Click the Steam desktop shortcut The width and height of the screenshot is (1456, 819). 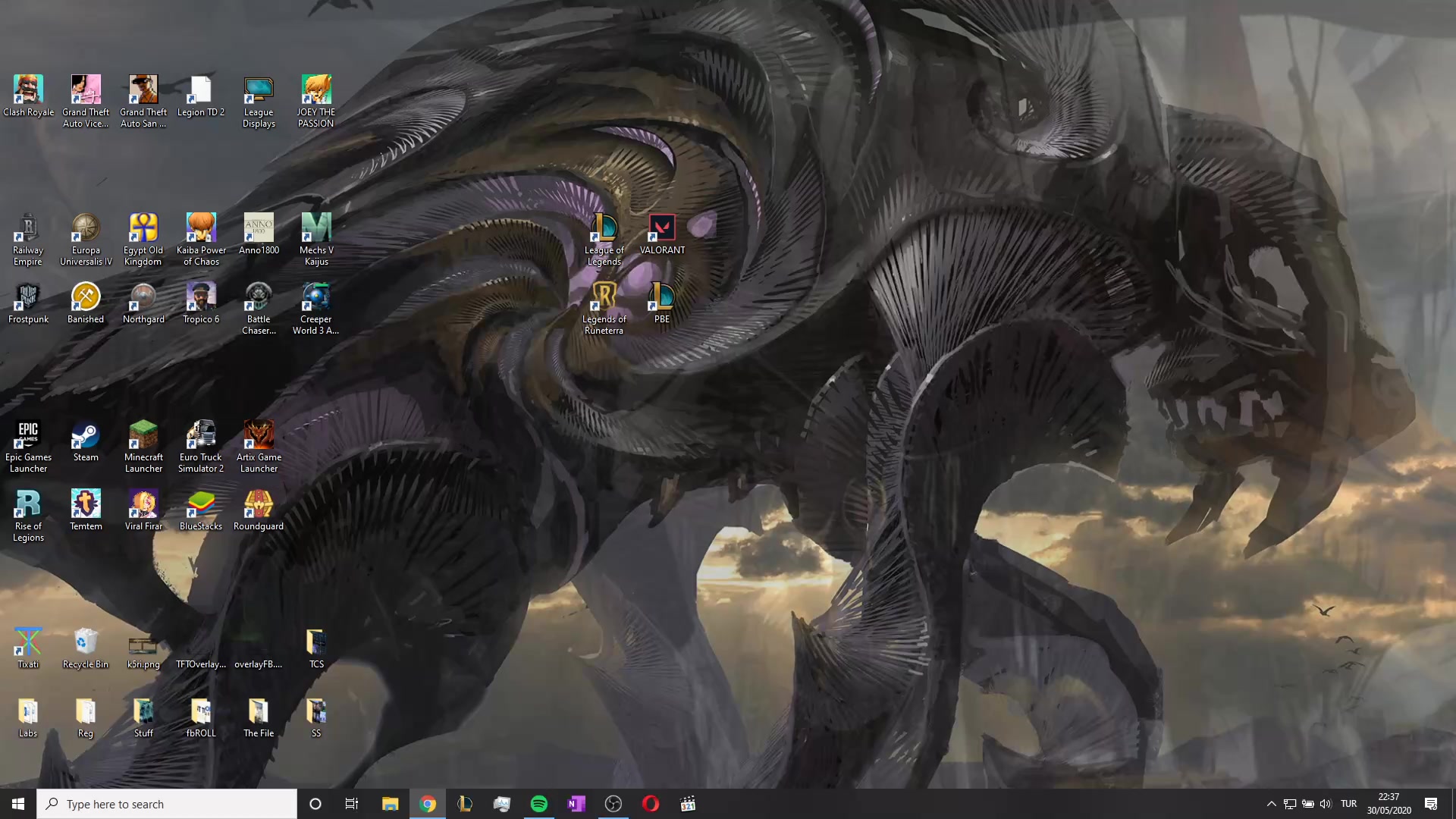(x=86, y=441)
